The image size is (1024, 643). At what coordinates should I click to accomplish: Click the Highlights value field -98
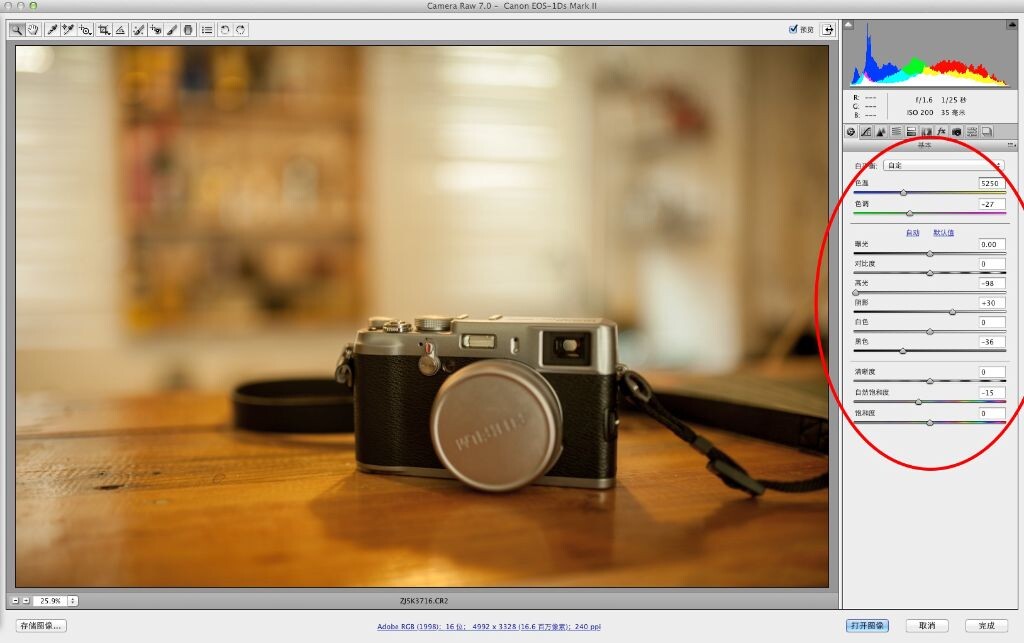[991, 283]
